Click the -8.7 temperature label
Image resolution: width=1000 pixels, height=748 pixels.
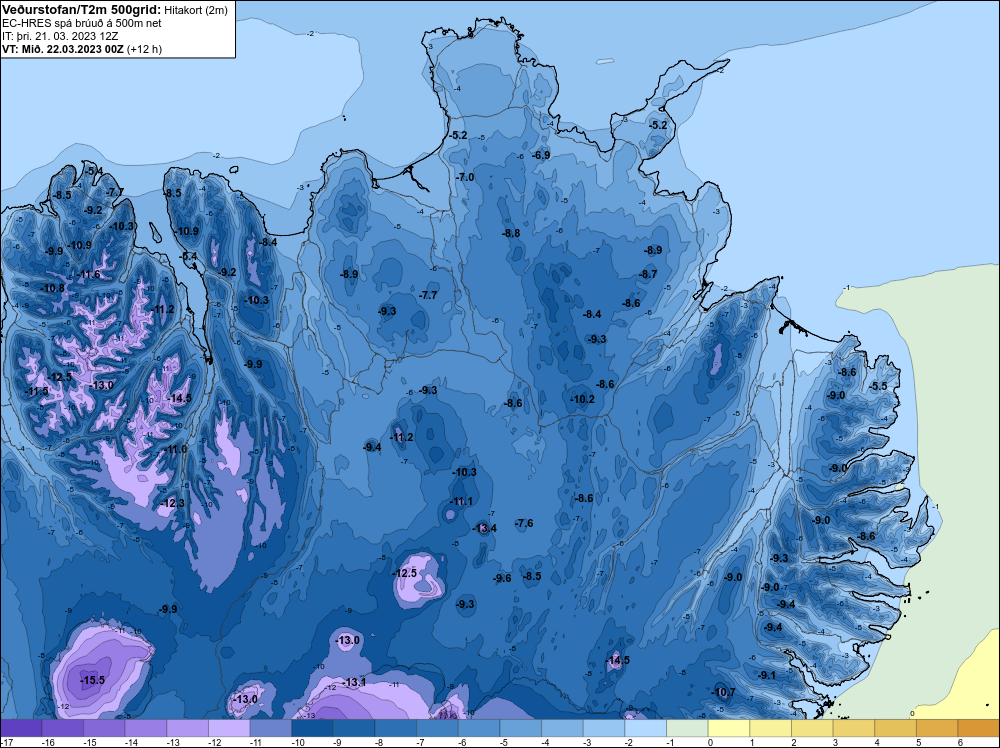tap(648, 274)
